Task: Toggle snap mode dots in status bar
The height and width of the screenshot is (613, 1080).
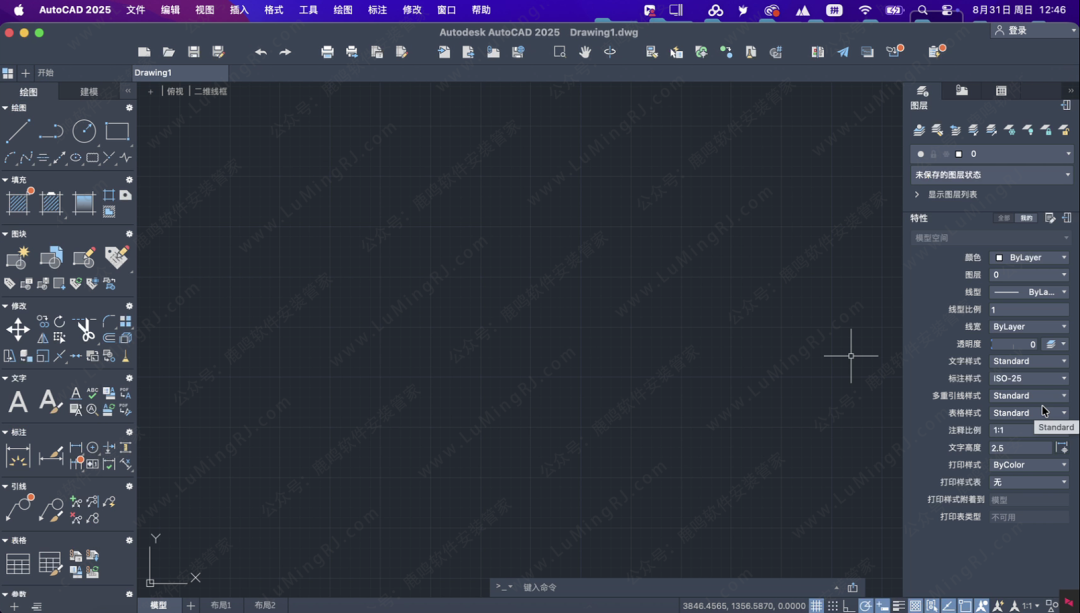Action: click(832, 606)
